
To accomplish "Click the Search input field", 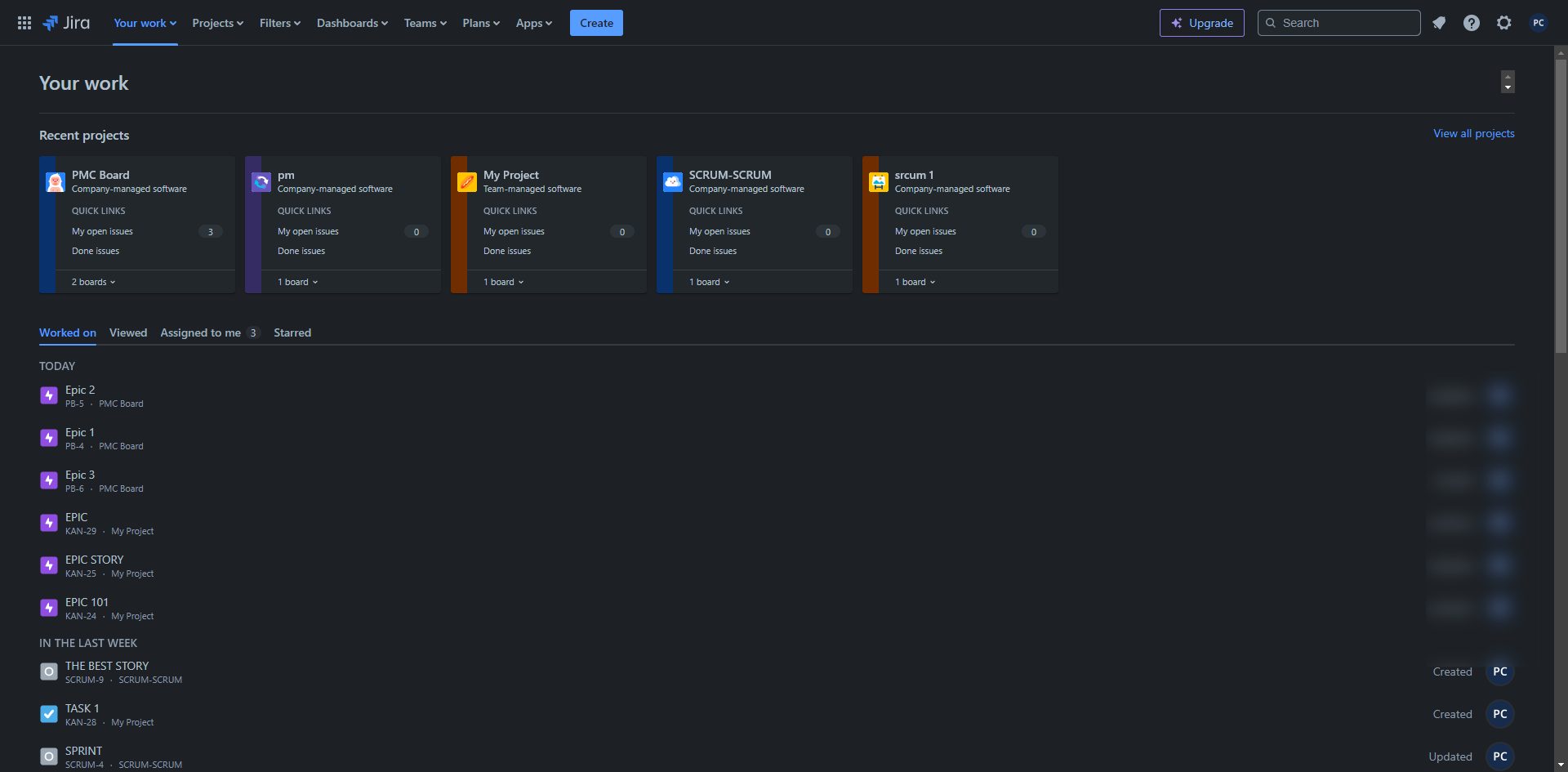I will coord(1339,23).
